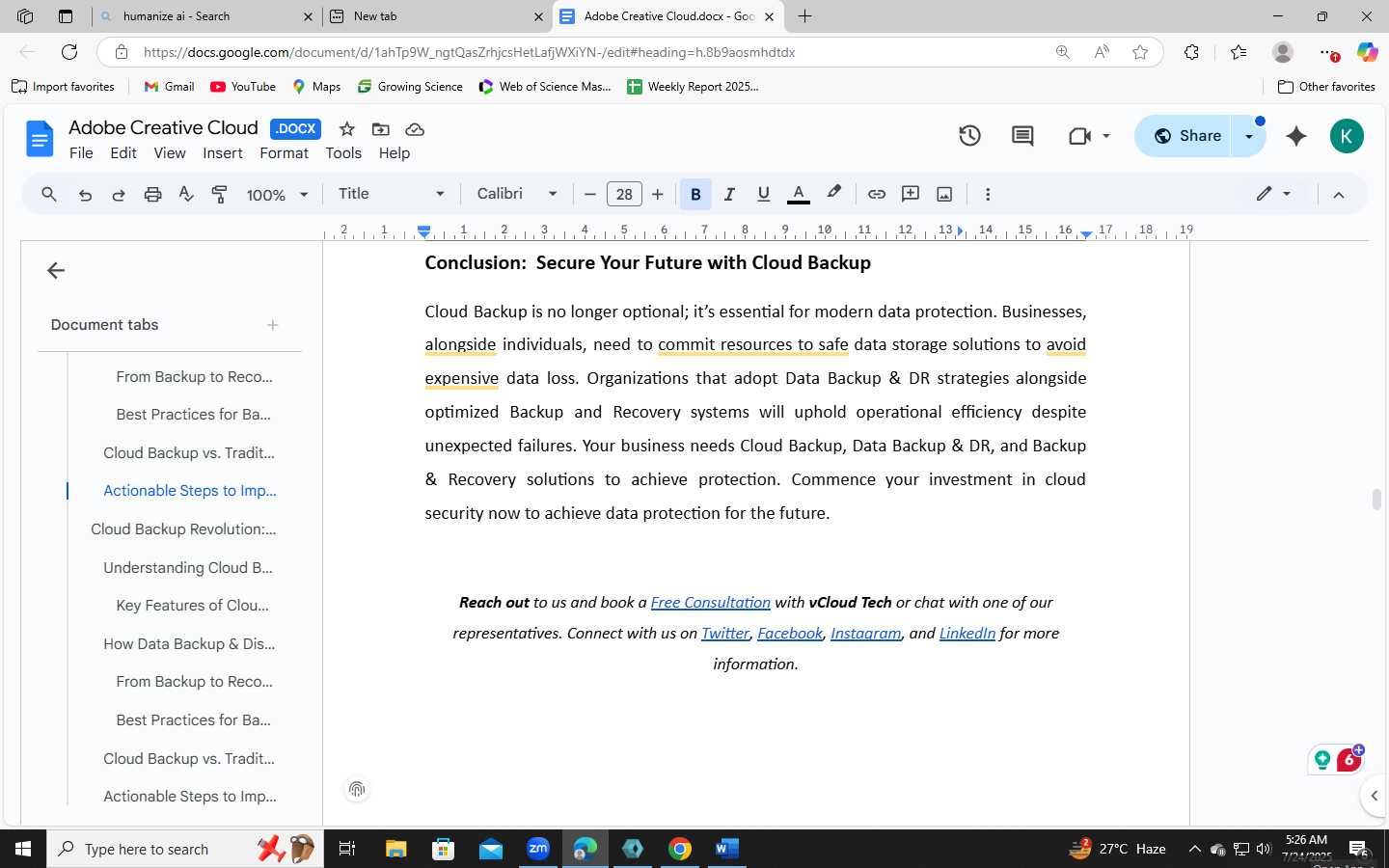The image size is (1389, 868).
Task: Open the File menu
Action: click(x=81, y=153)
